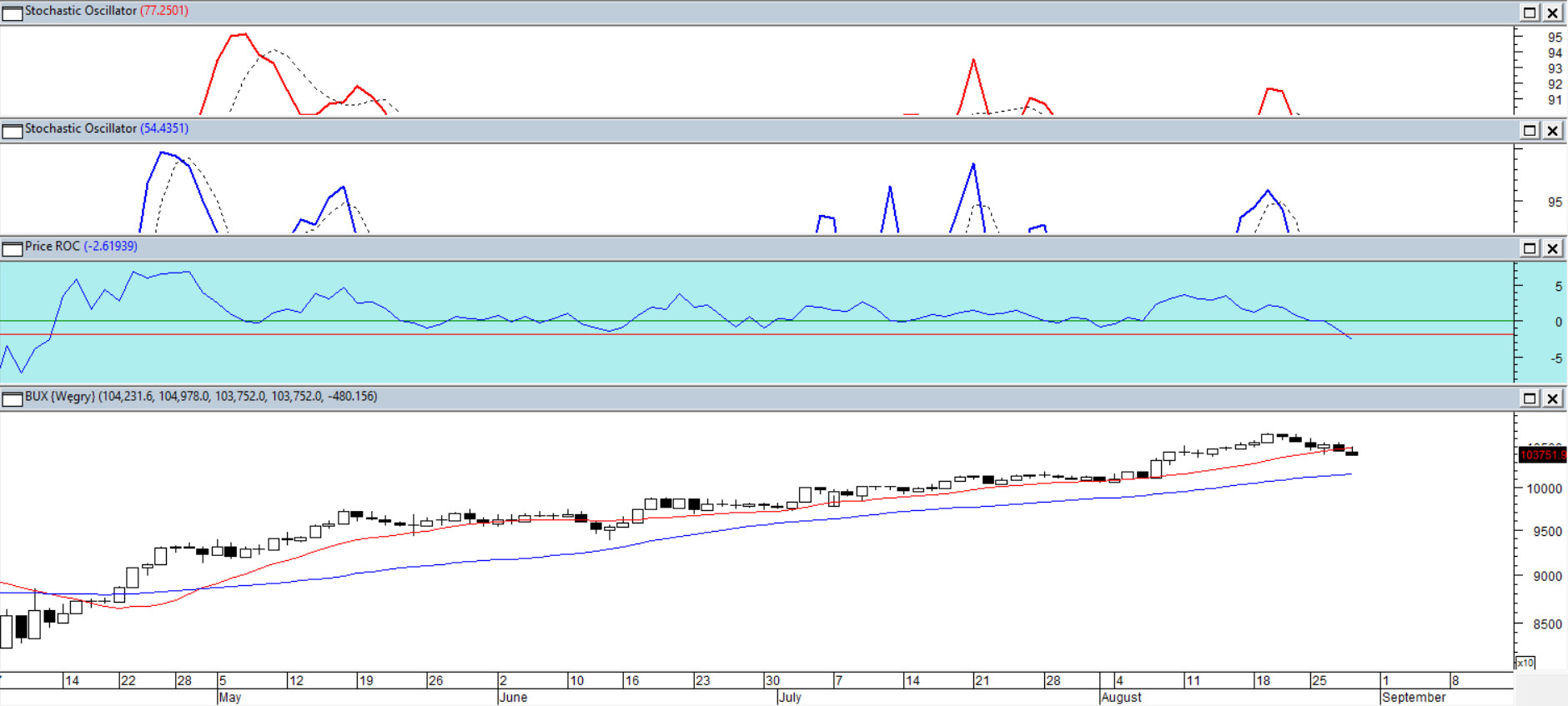
Task: Maximize the Price ROC panel
Action: coord(1530,248)
